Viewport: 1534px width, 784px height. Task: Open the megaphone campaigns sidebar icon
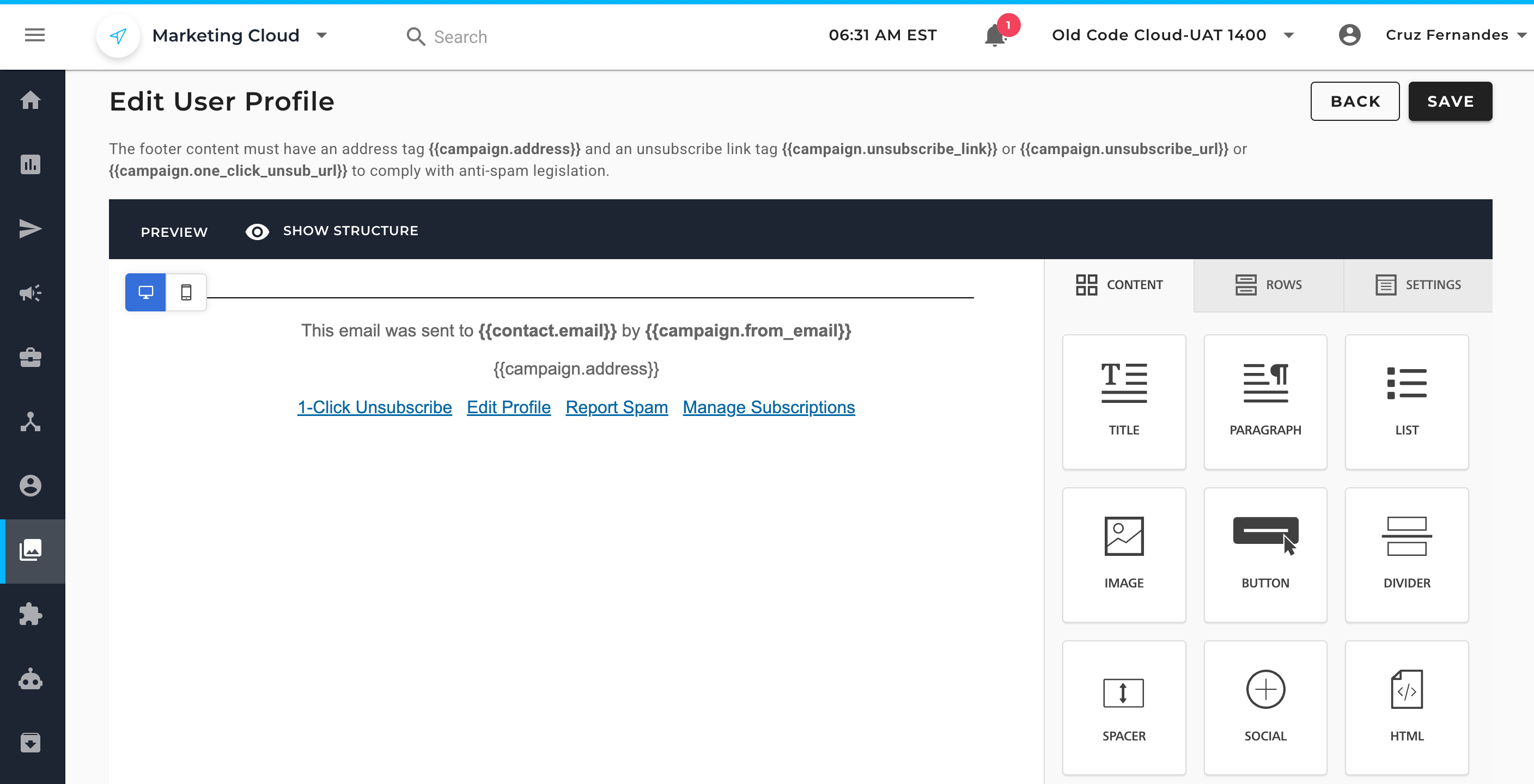(31, 293)
